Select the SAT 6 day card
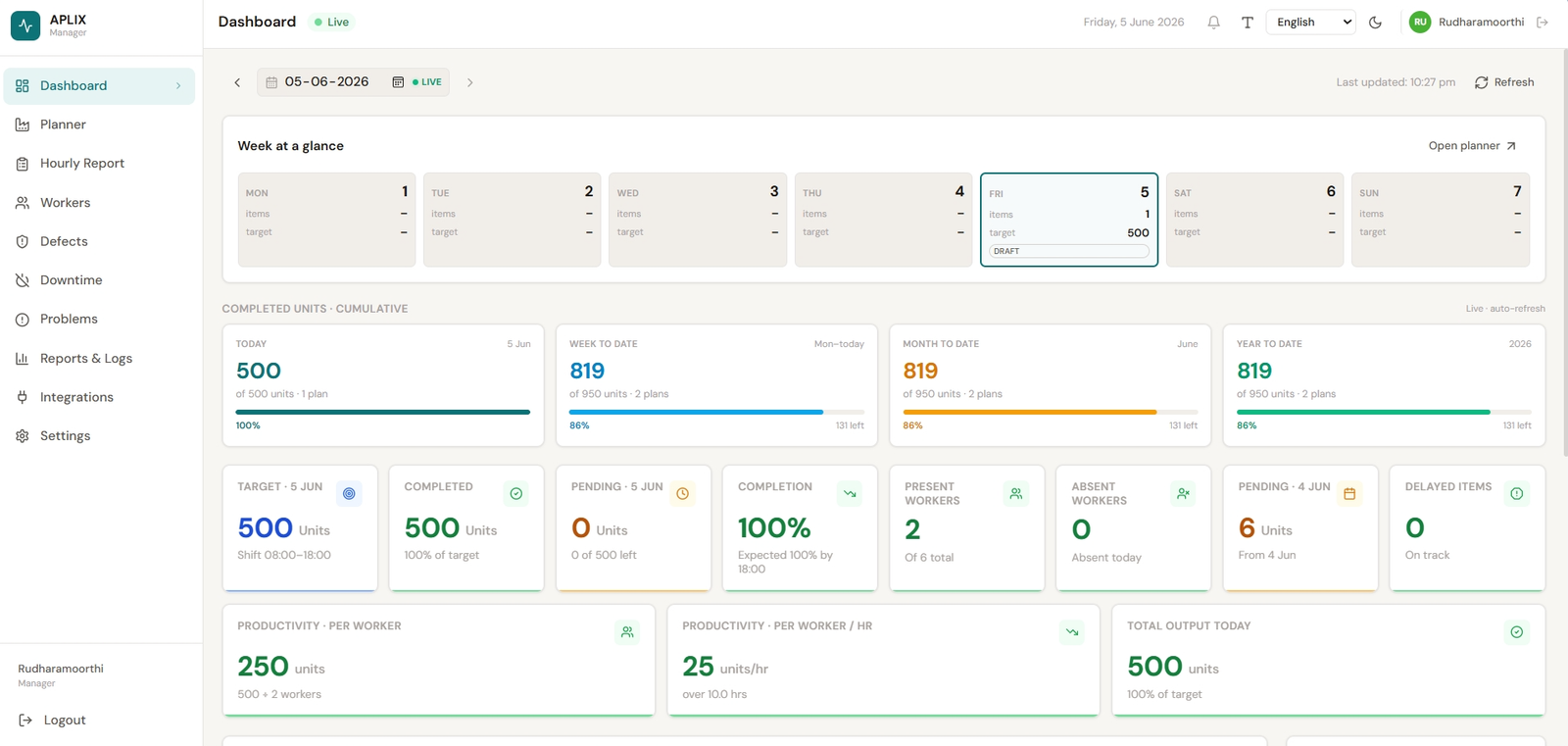Screen dimensions: 1568x746 tap(1254, 220)
